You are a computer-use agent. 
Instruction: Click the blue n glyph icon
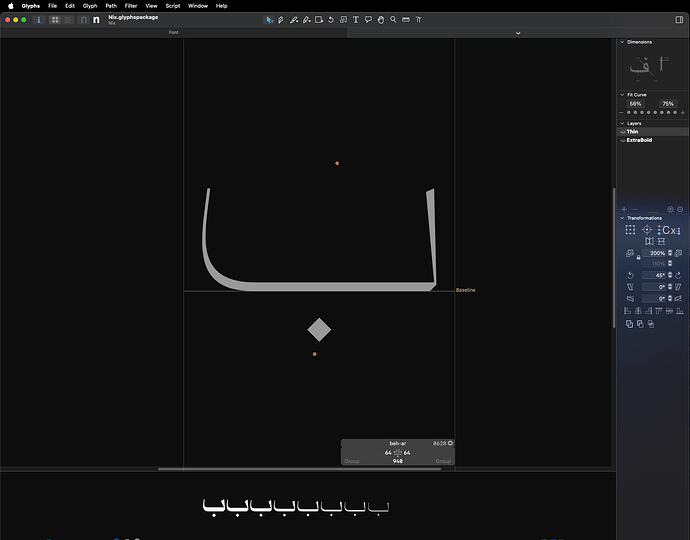click(x=84, y=20)
